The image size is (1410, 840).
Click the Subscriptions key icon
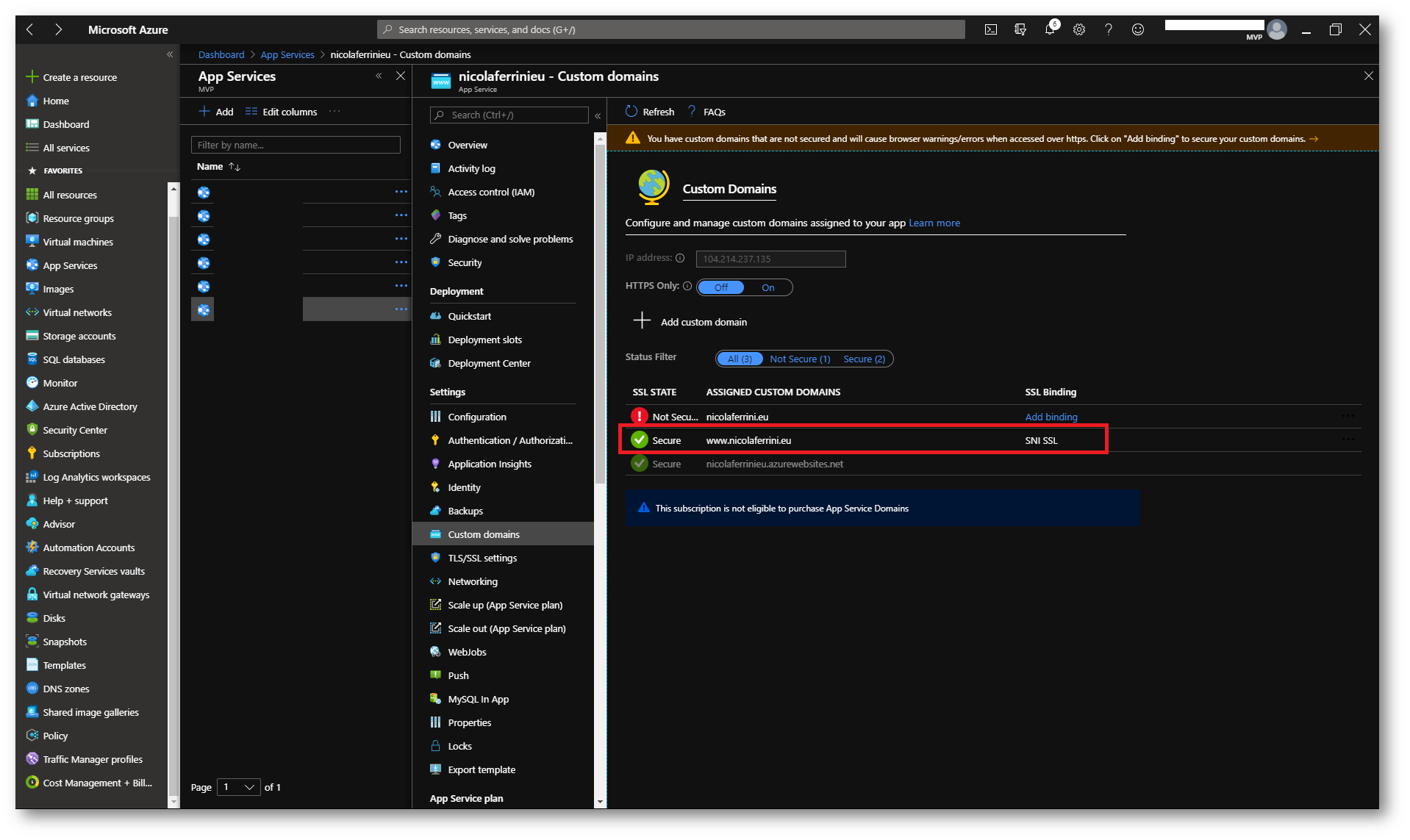pyautogui.click(x=32, y=453)
